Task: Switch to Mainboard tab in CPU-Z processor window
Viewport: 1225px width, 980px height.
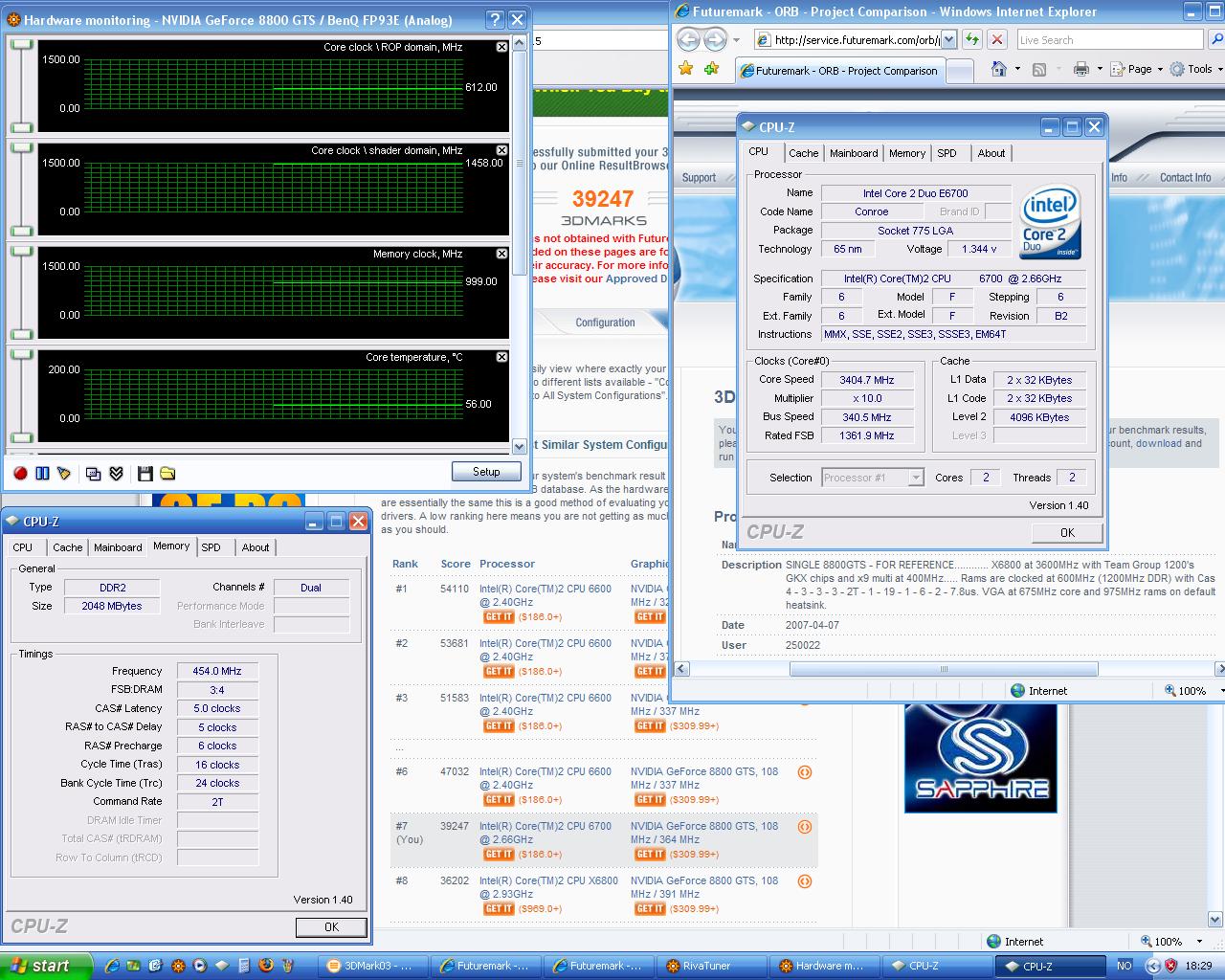Action: pyautogui.click(x=854, y=153)
